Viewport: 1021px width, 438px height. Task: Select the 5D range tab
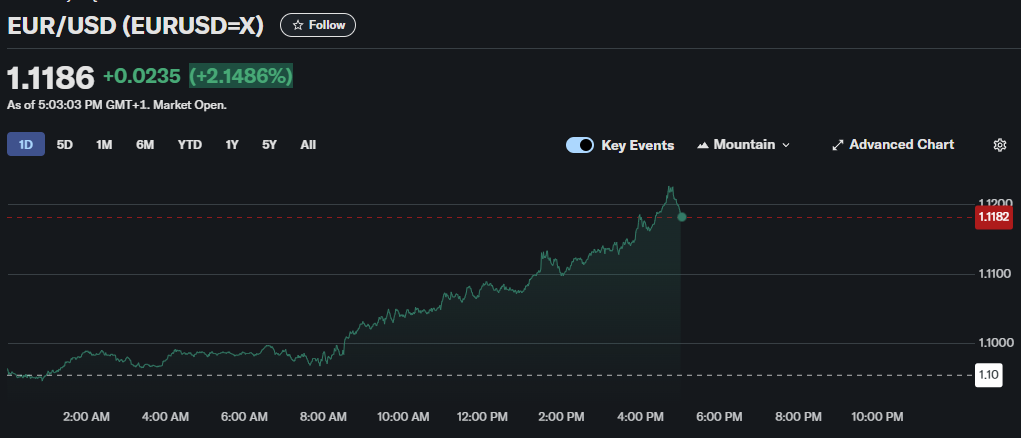pos(64,144)
